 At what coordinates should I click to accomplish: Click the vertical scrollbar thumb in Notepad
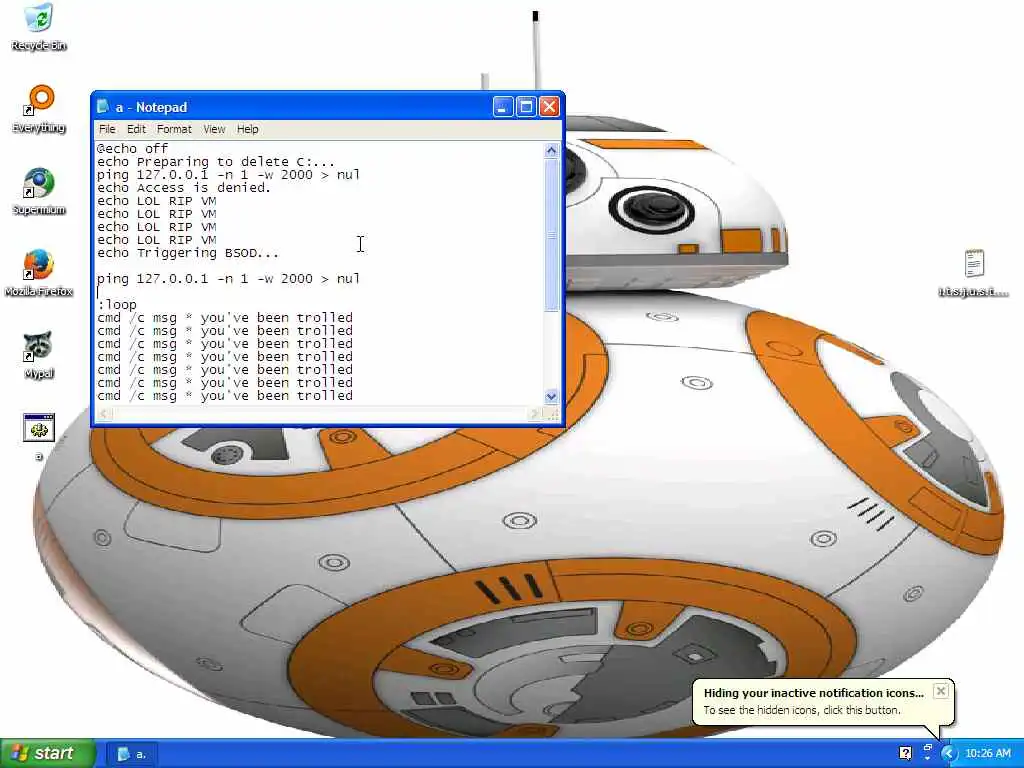coord(551,234)
